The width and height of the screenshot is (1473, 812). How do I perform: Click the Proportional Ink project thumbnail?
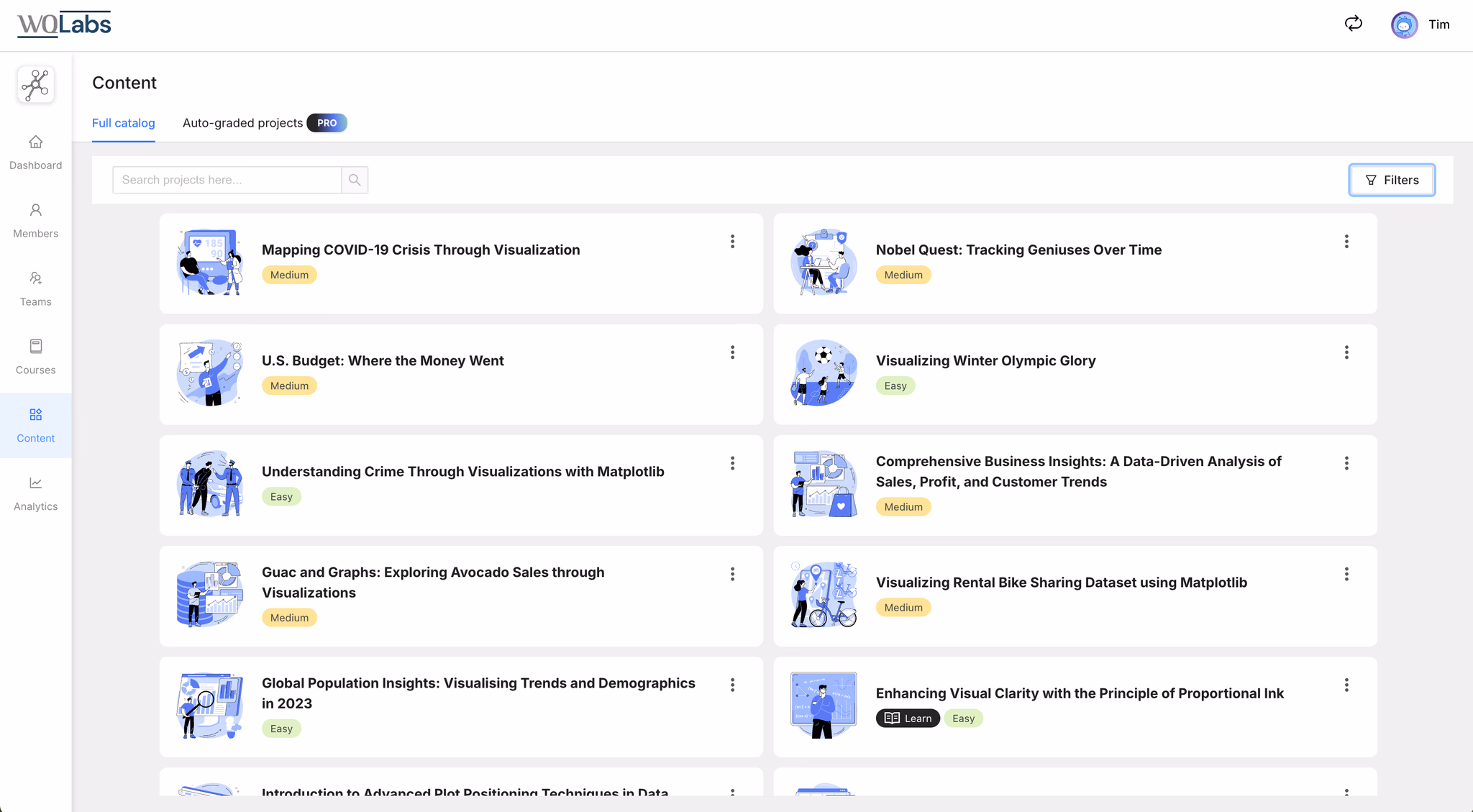[824, 706]
